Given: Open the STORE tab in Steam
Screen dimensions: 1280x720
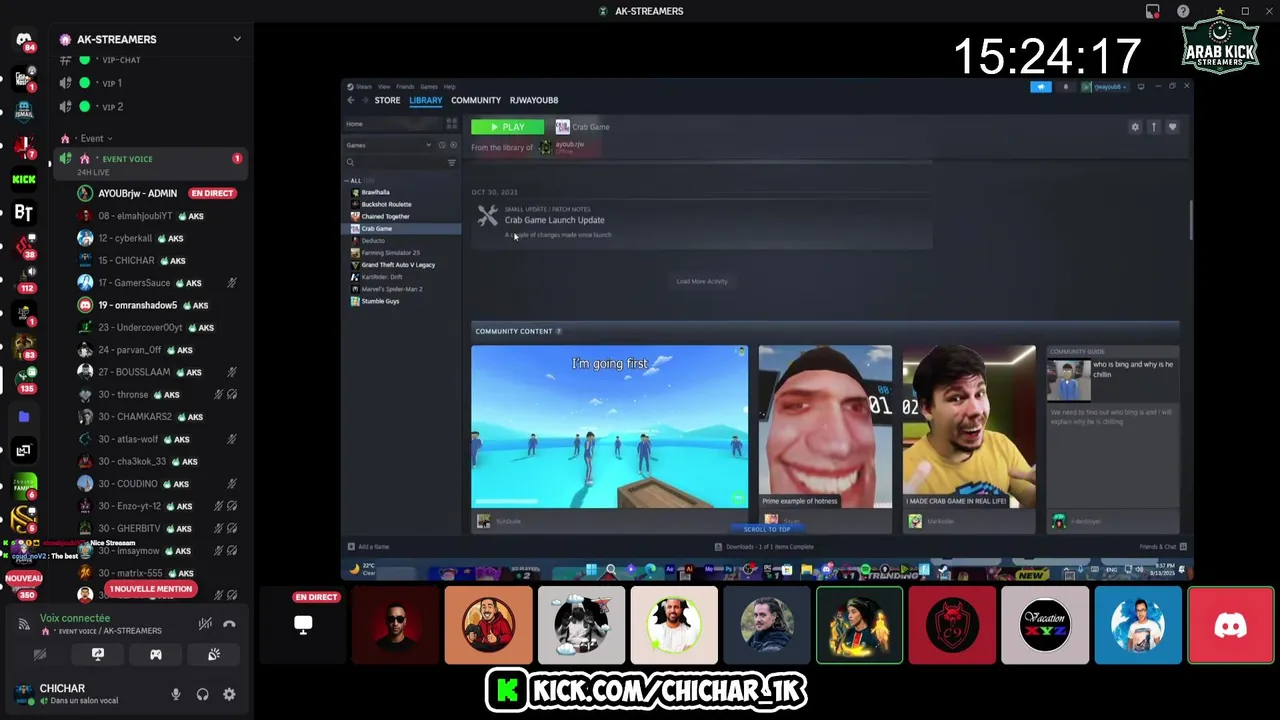Looking at the screenshot, I should pos(387,100).
